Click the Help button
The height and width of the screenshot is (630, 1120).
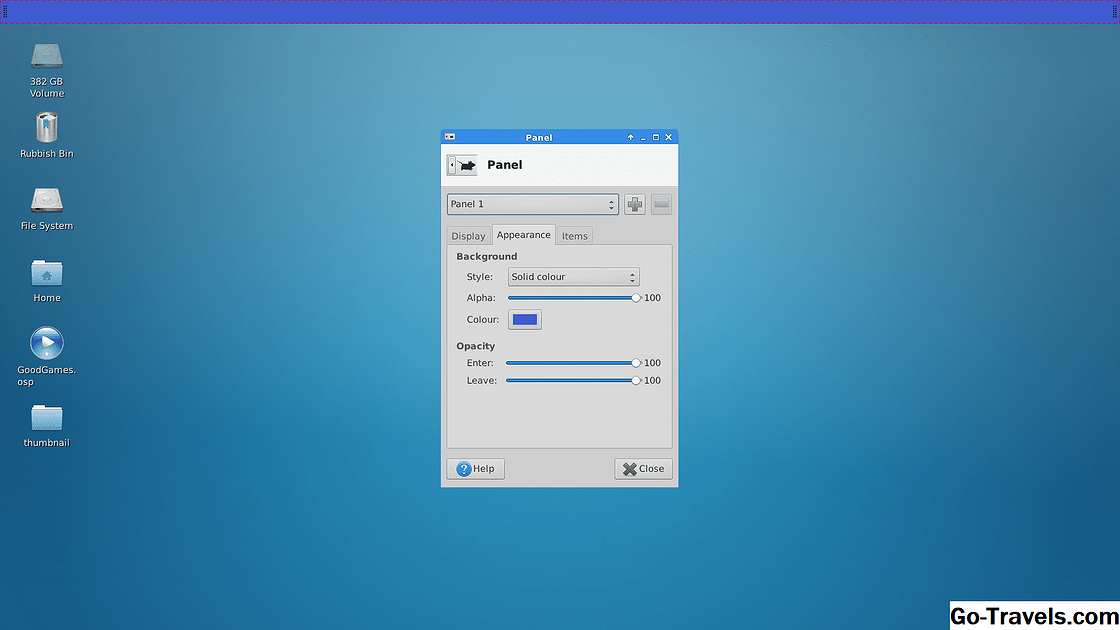(x=476, y=469)
